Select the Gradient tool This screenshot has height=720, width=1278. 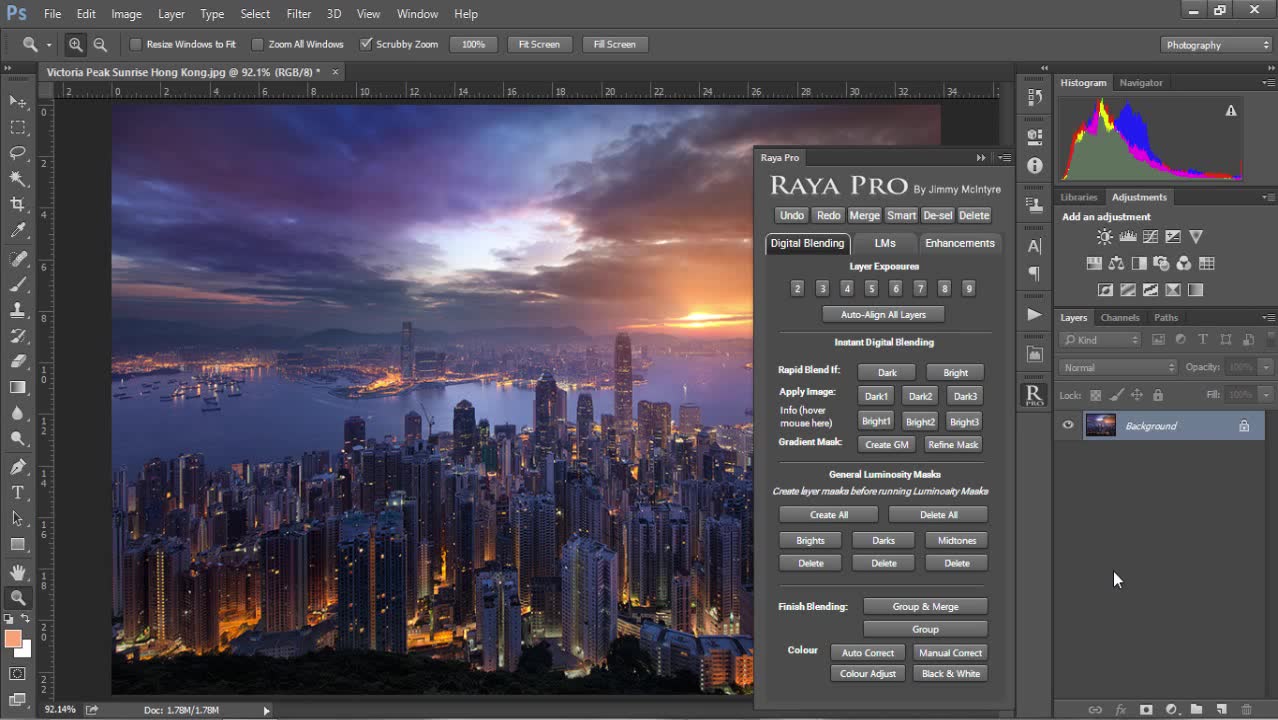coord(18,387)
